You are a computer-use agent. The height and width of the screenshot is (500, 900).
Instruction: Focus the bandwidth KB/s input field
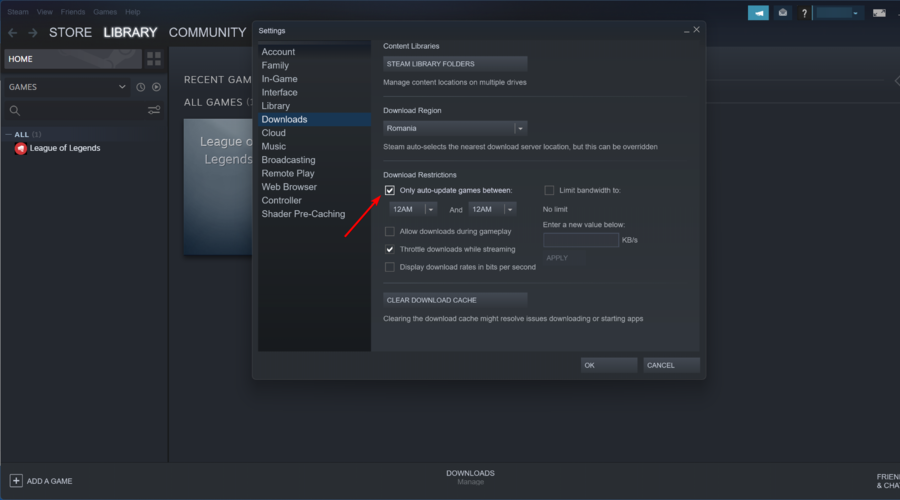click(581, 240)
